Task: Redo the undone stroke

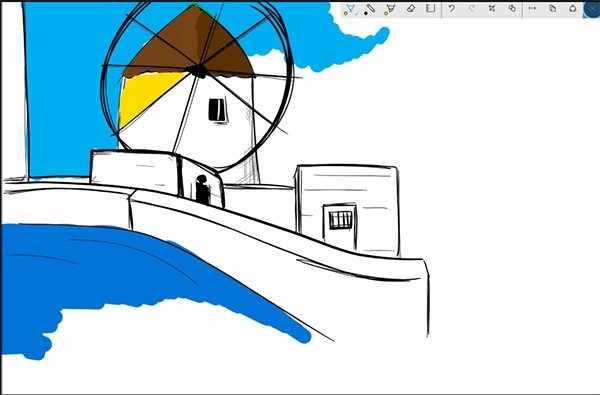Action: [472, 8]
